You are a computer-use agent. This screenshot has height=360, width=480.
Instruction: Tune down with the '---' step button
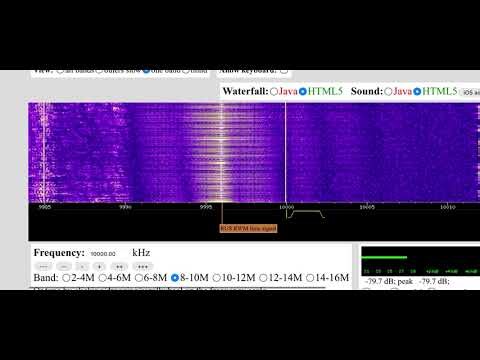coord(44,266)
